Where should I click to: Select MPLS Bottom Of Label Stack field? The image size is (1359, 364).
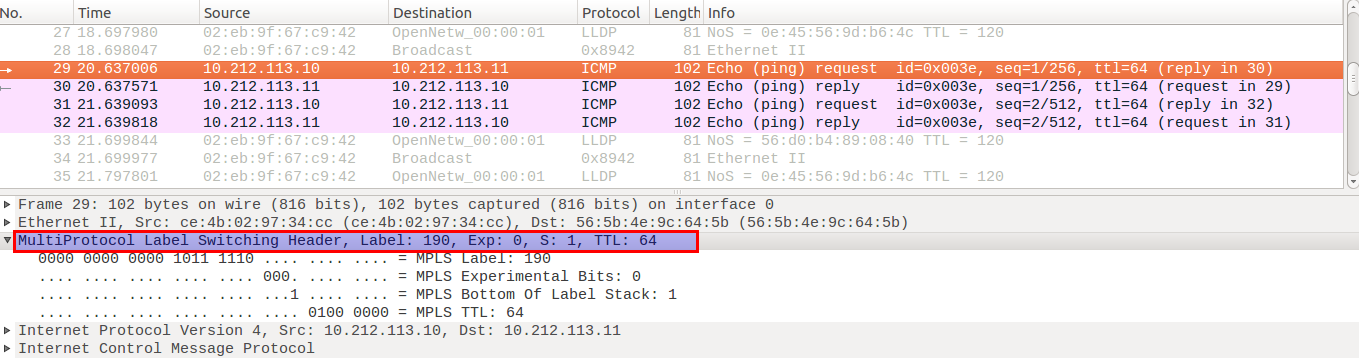(x=357, y=294)
